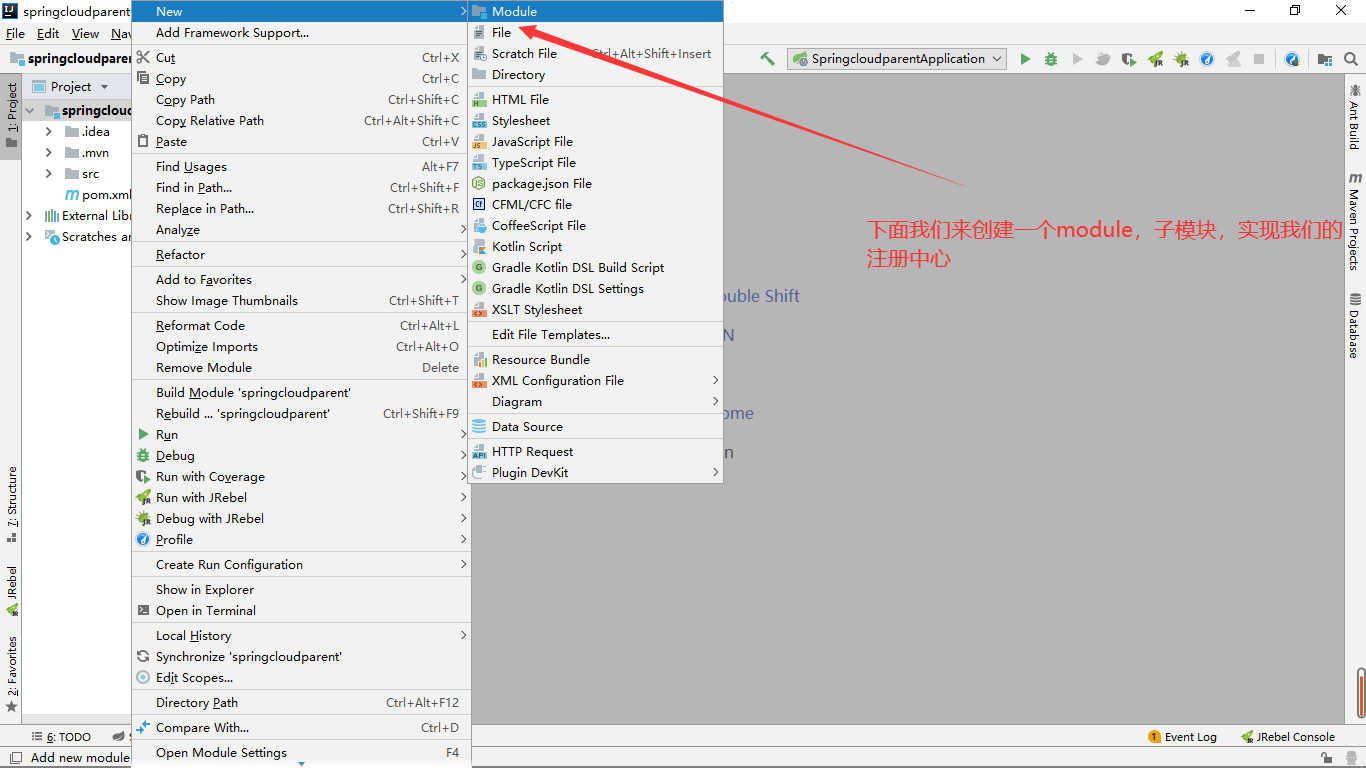Create a new XSLT Stylesheet

coord(595,310)
